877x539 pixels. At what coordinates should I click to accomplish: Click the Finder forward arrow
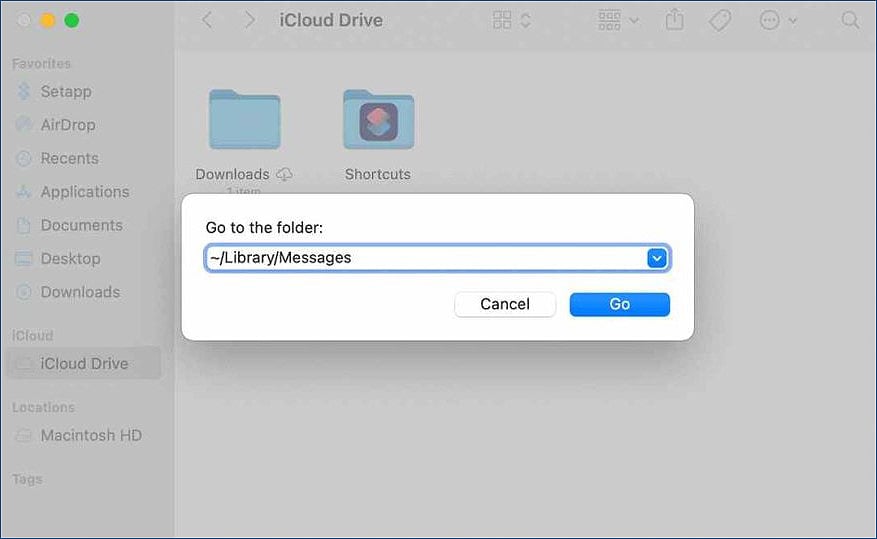[x=249, y=21]
